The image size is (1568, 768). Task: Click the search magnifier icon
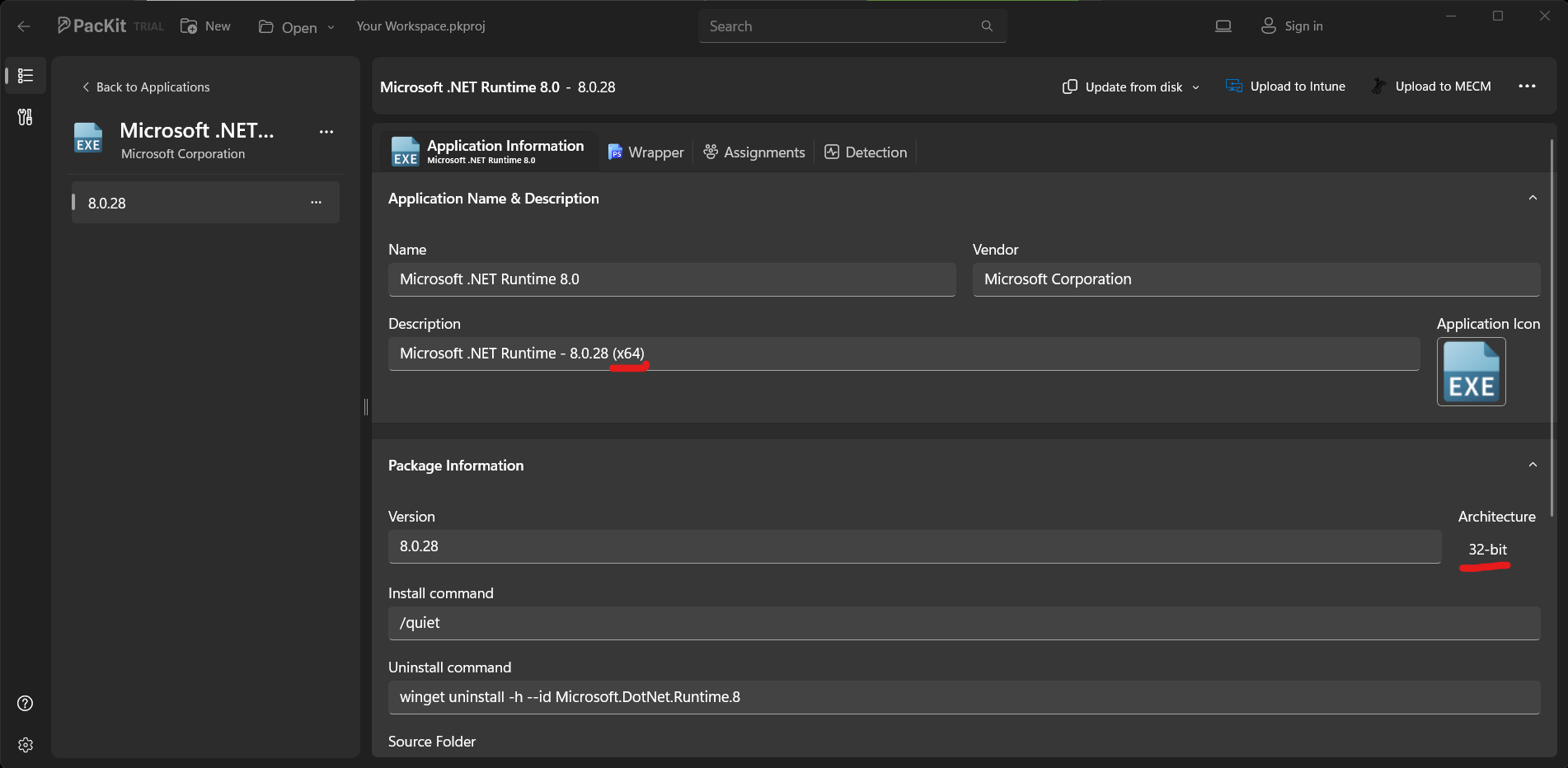tap(987, 26)
